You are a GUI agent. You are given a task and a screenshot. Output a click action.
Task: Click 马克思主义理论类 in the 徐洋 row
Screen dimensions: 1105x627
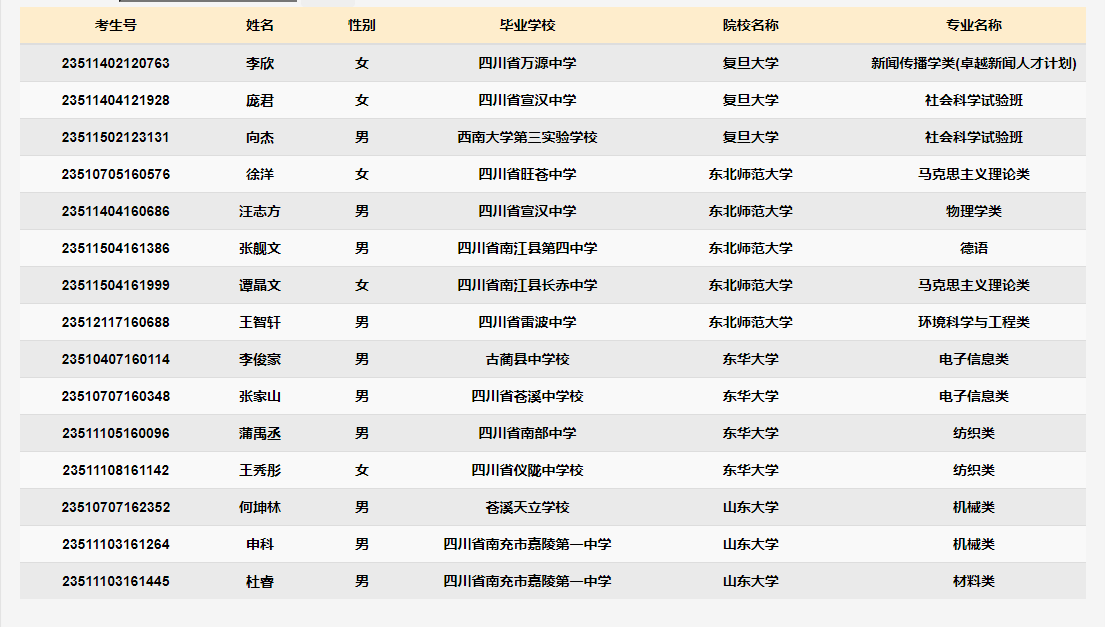tap(974, 174)
